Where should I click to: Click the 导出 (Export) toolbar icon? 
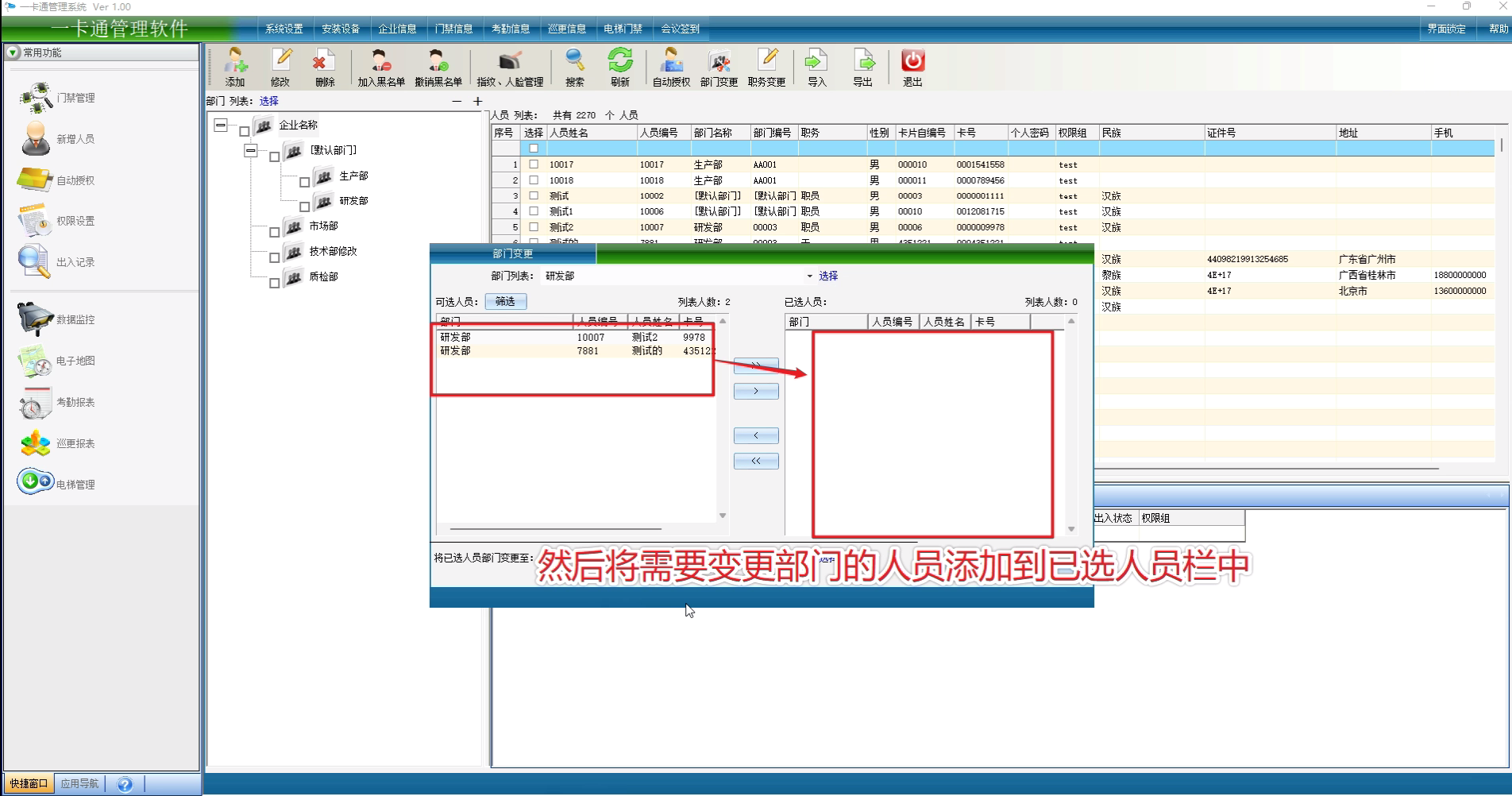pos(862,67)
